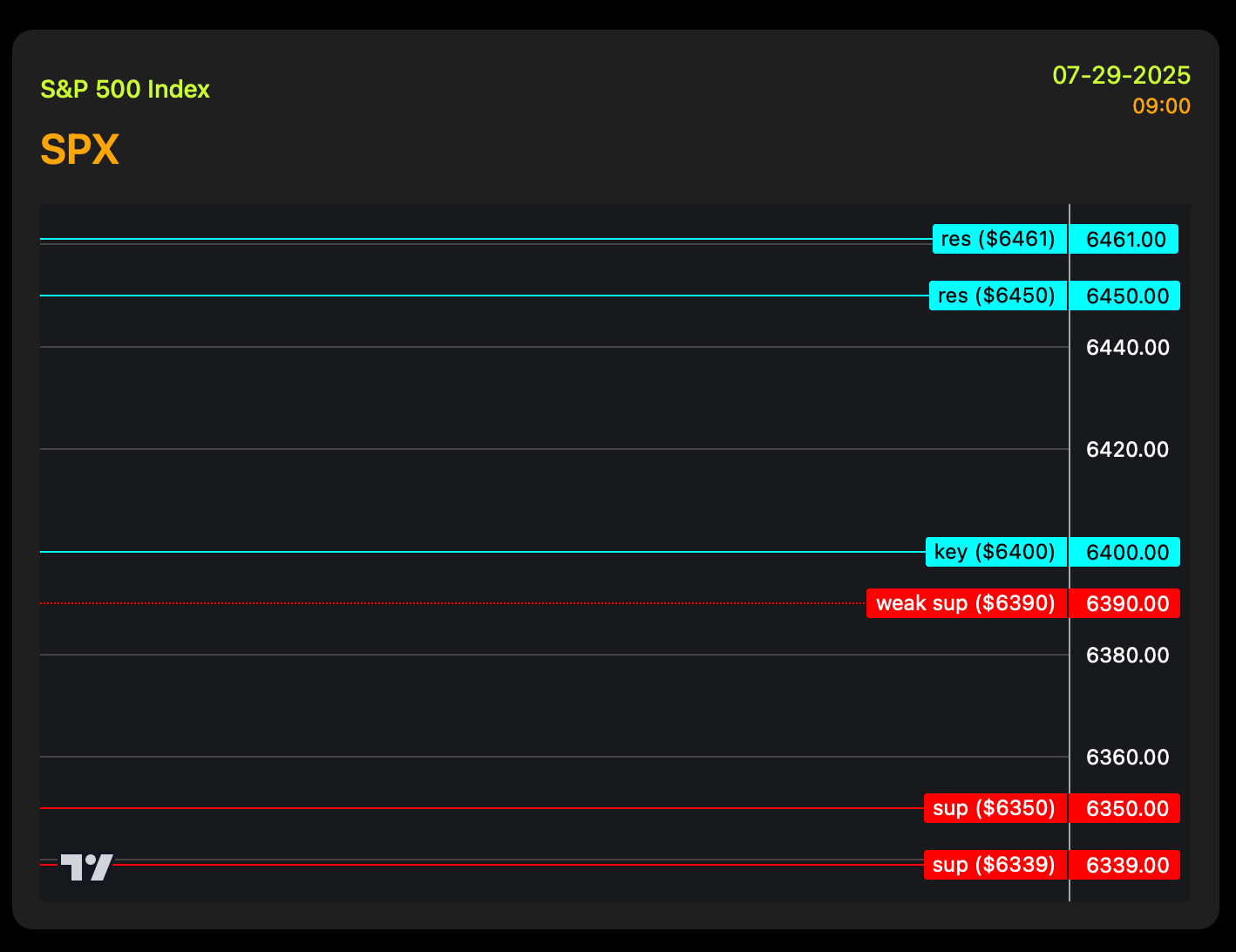
Task: Click the 07-29-2025 date text
Action: click(x=1122, y=76)
